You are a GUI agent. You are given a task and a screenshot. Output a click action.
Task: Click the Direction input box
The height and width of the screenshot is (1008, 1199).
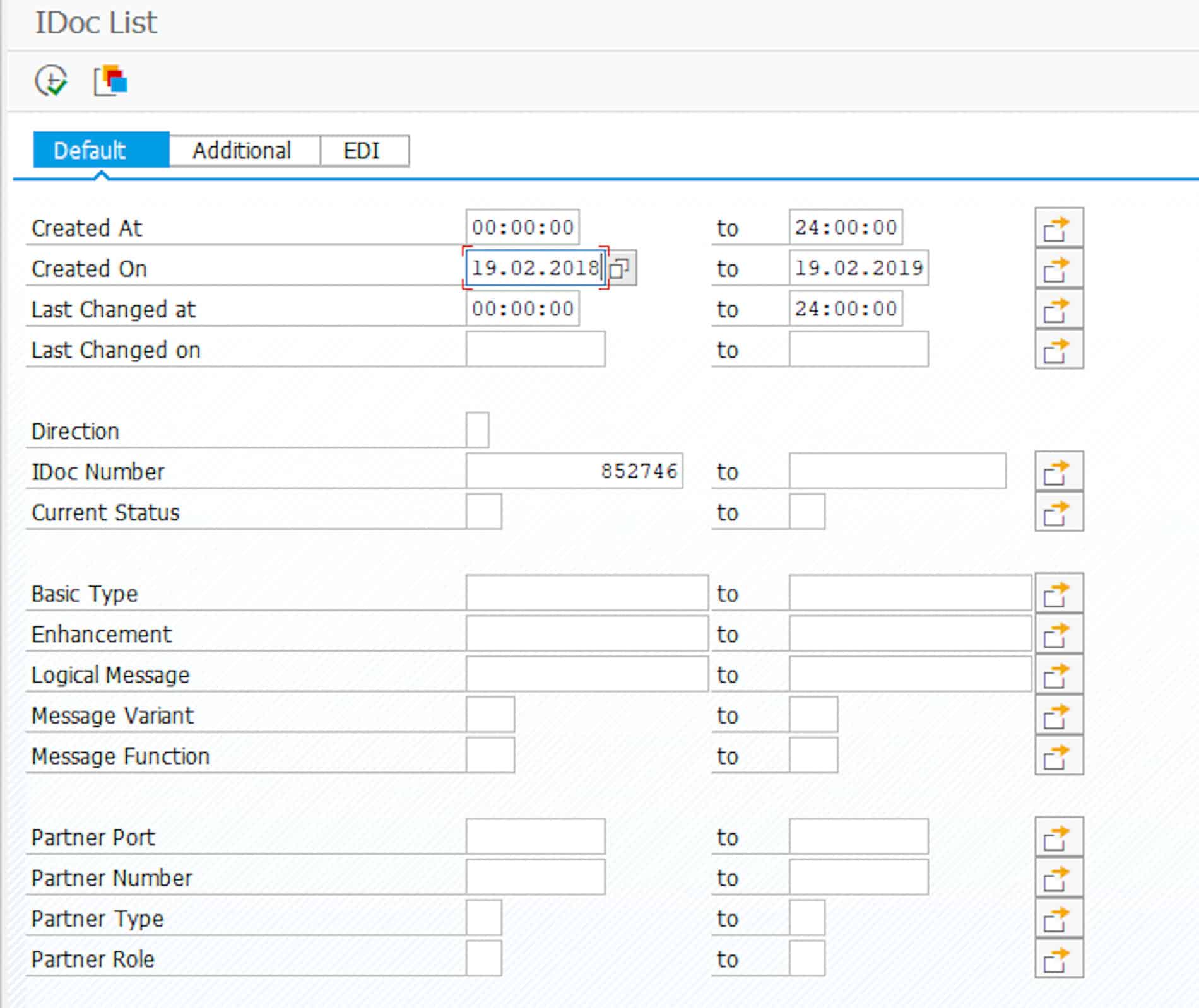[x=477, y=430]
